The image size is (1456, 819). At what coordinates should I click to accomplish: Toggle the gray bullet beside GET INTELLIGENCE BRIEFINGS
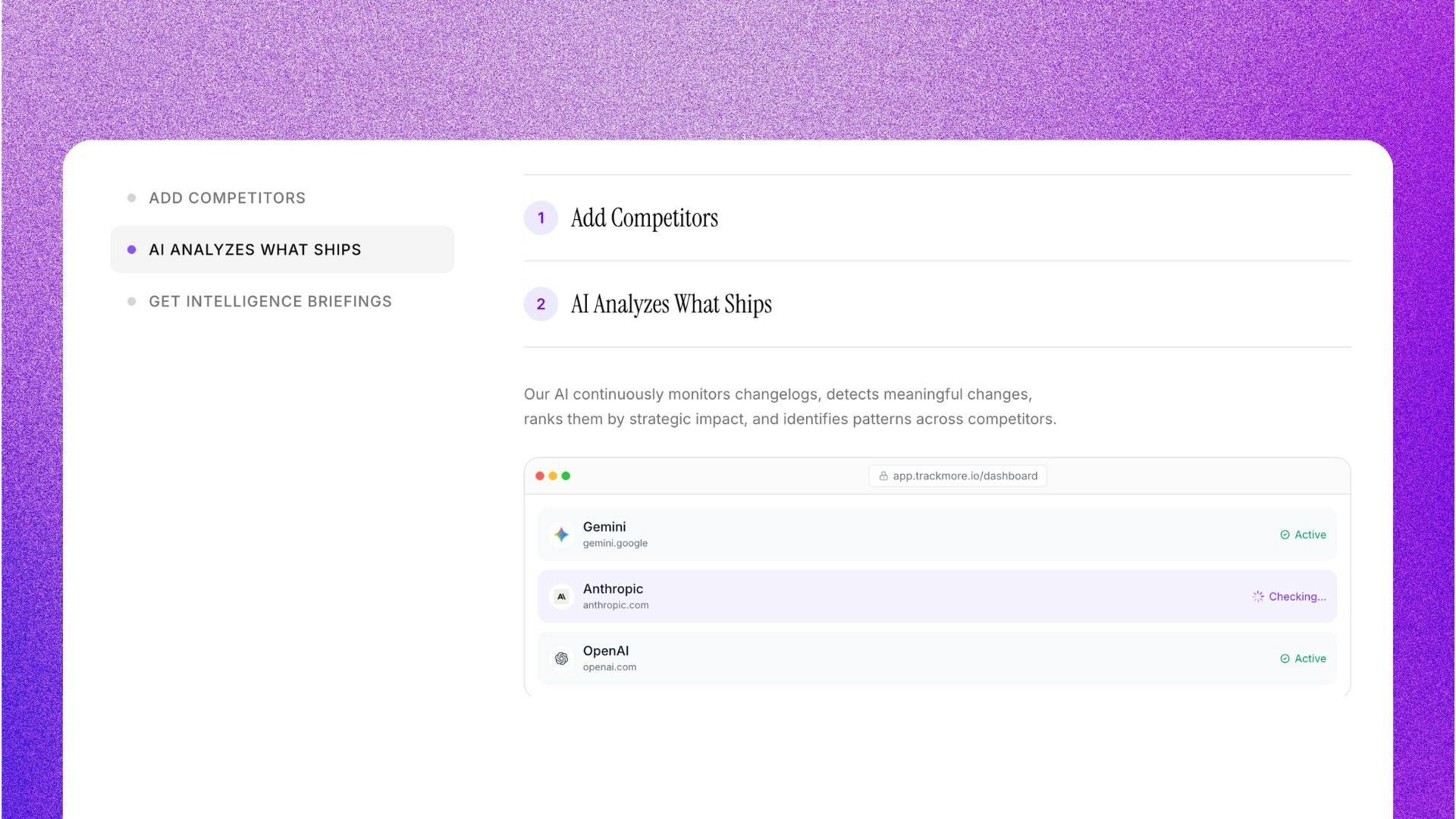click(132, 301)
